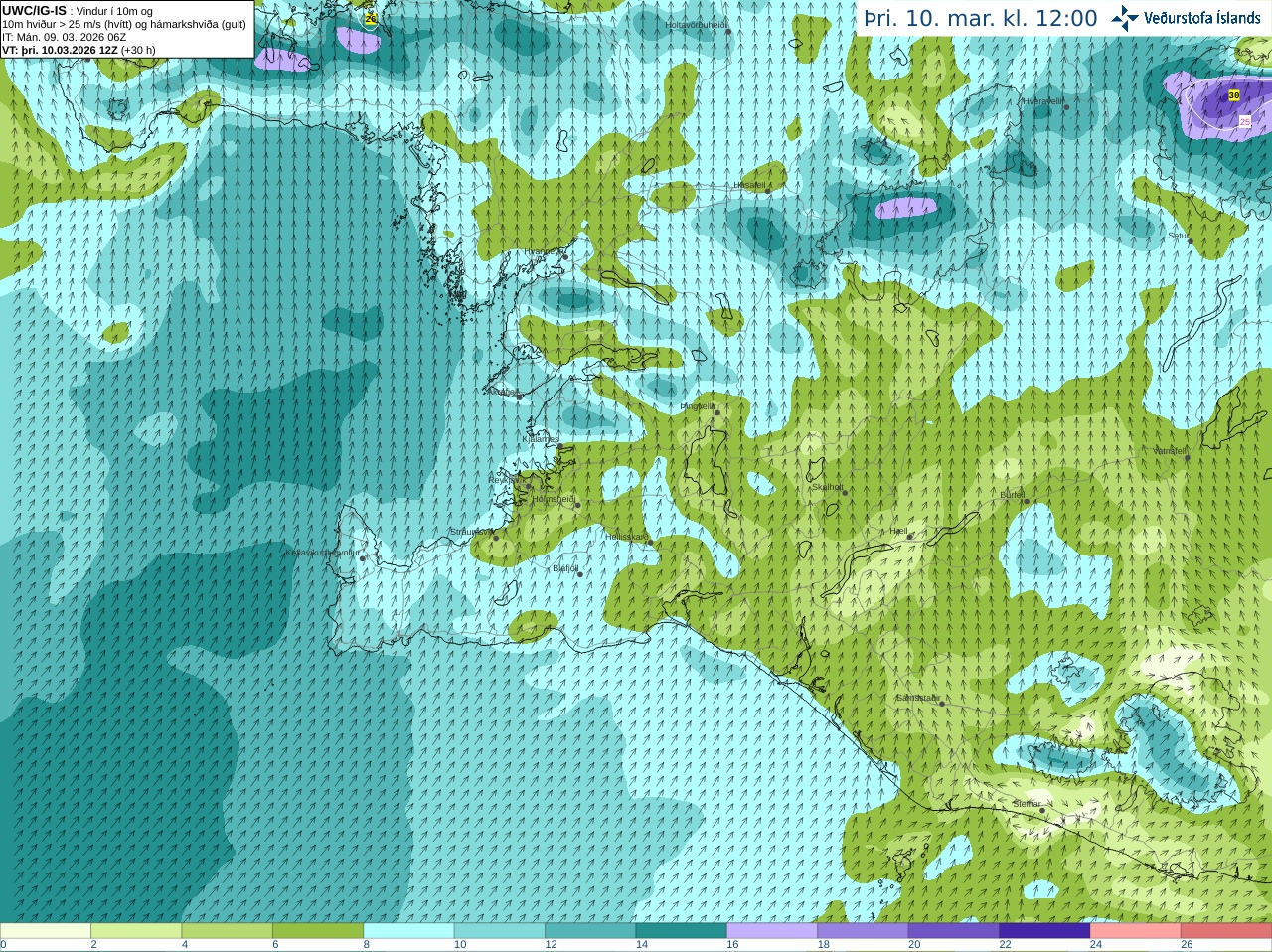Click the white 25 gust contour label
1272x952 pixels.
coord(1245,121)
